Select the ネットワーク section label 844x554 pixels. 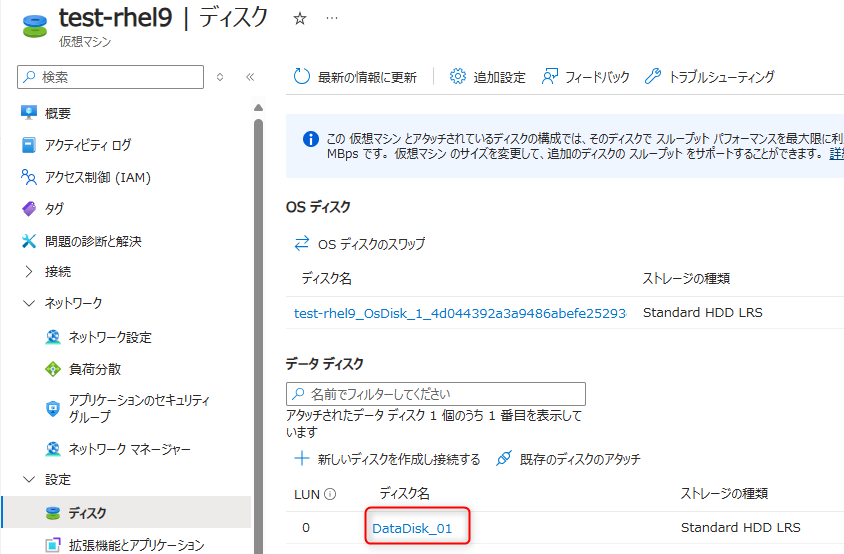click(x=74, y=303)
